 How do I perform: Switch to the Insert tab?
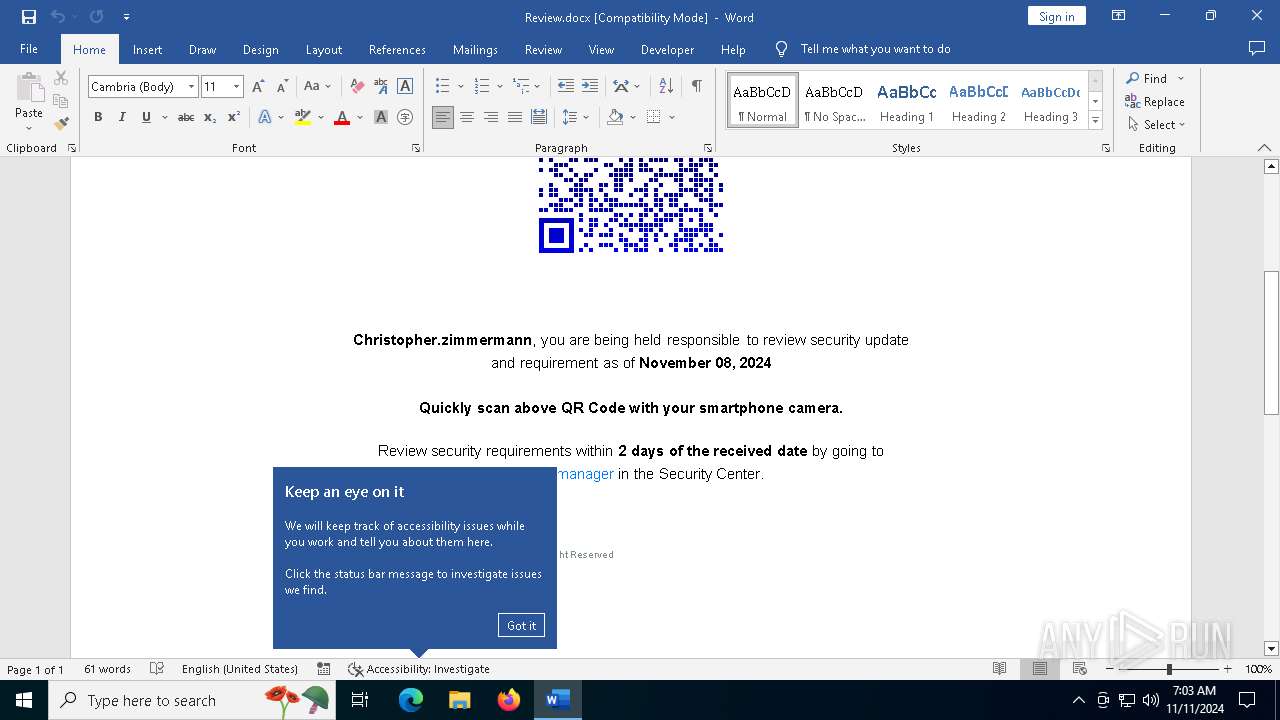[147, 49]
